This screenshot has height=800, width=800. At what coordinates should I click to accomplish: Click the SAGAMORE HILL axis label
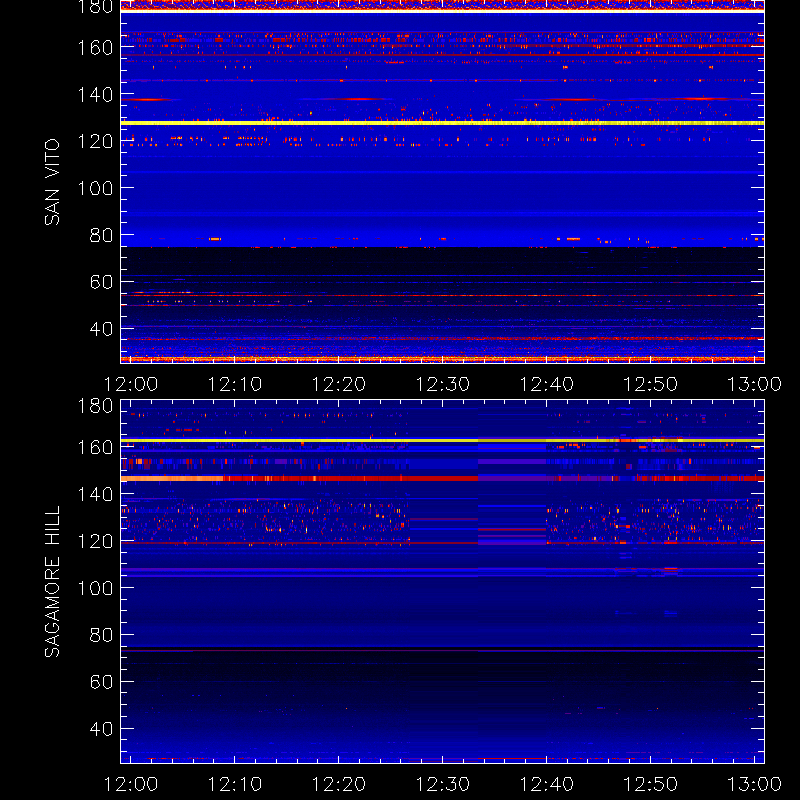point(52,582)
